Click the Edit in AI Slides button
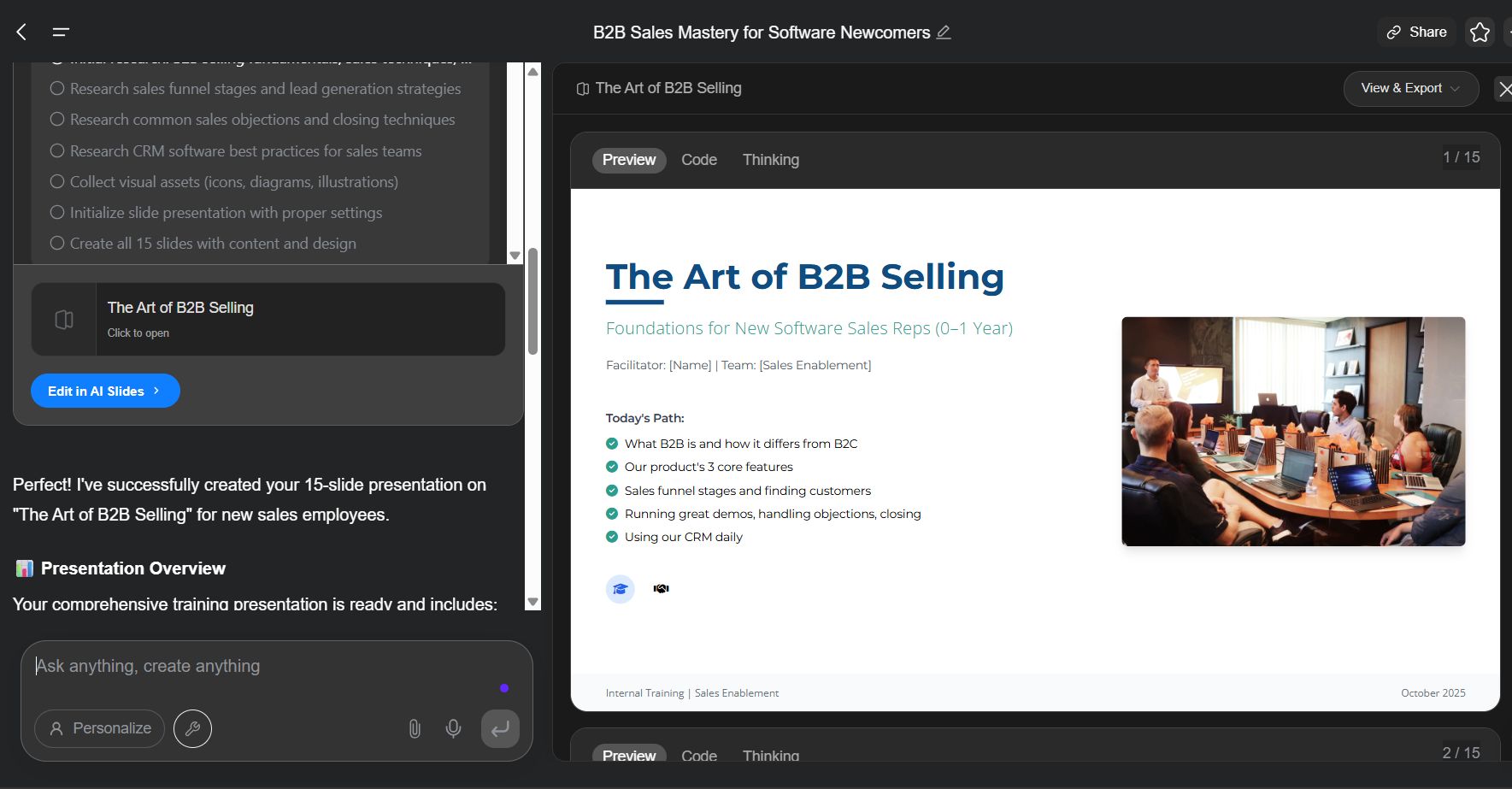This screenshot has height=789, width=1512. 105,391
